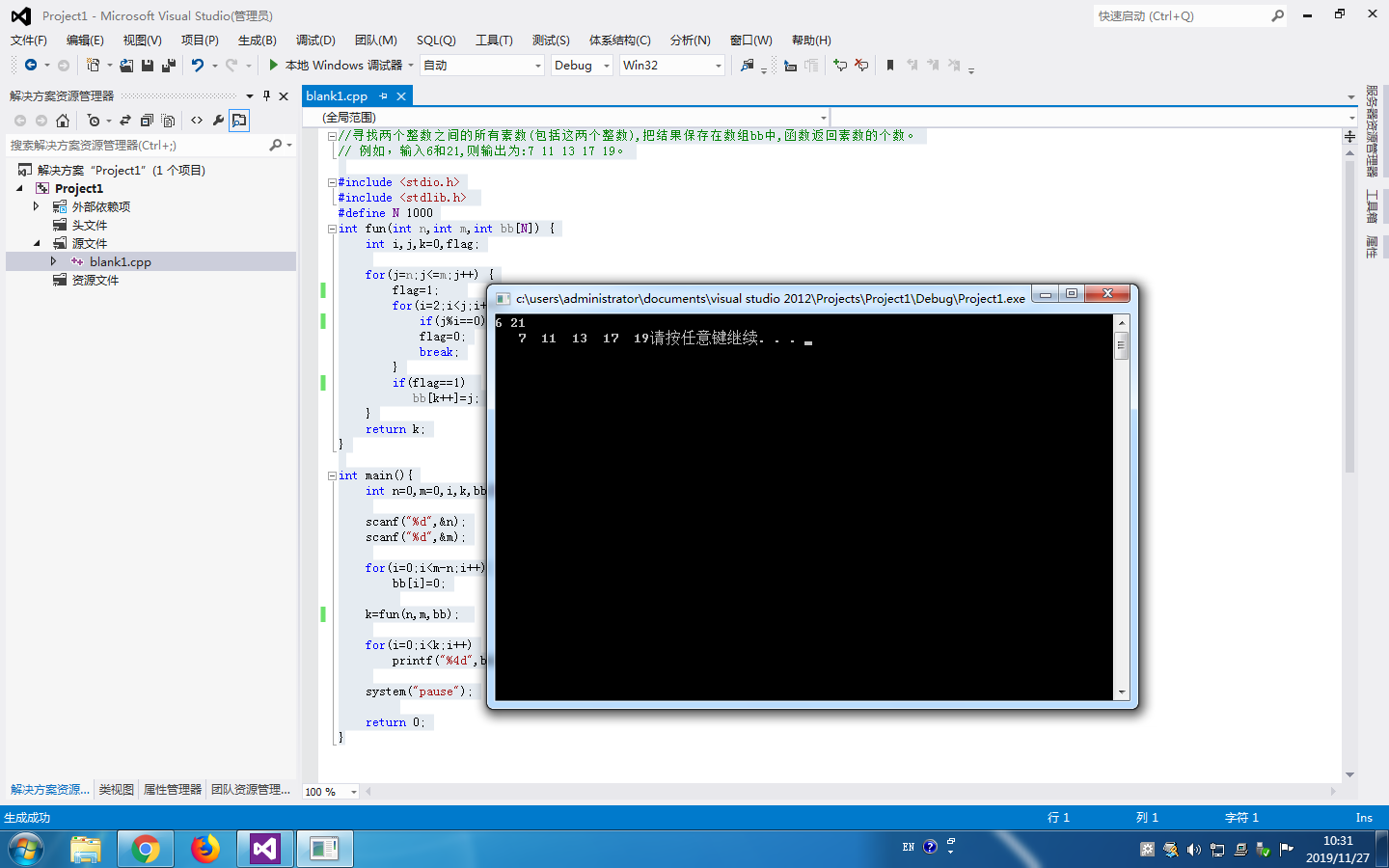Select the 头文件 folder in the tree
The height and width of the screenshot is (868, 1389).
coord(90,225)
